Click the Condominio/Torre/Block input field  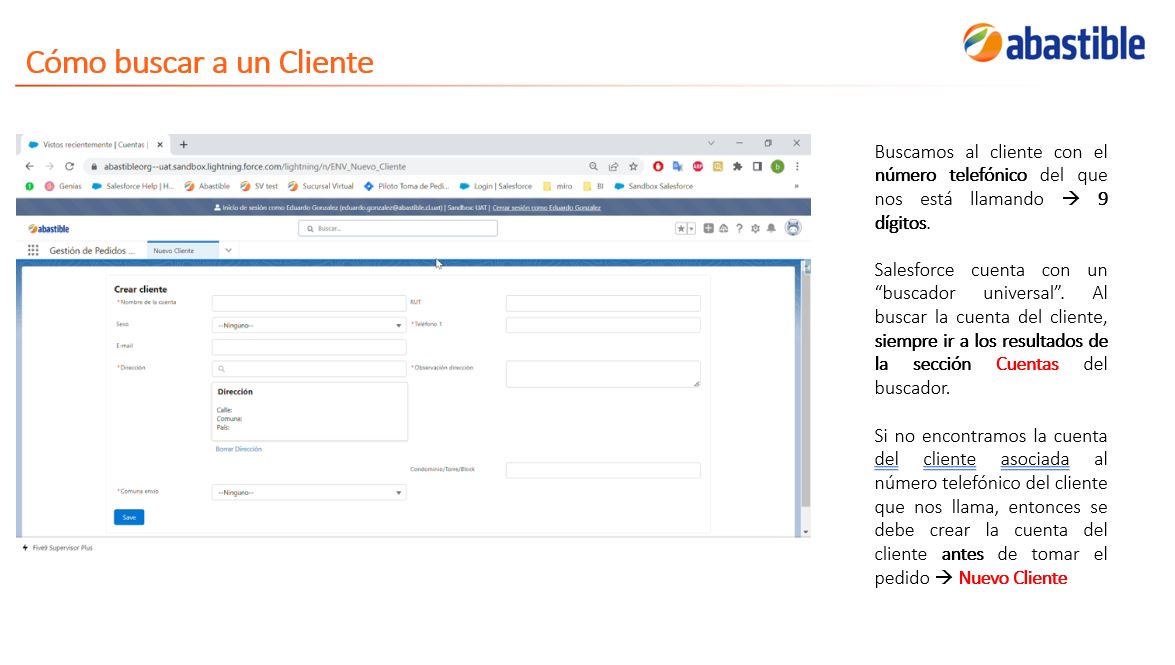pyautogui.click(x=603, y=470)
